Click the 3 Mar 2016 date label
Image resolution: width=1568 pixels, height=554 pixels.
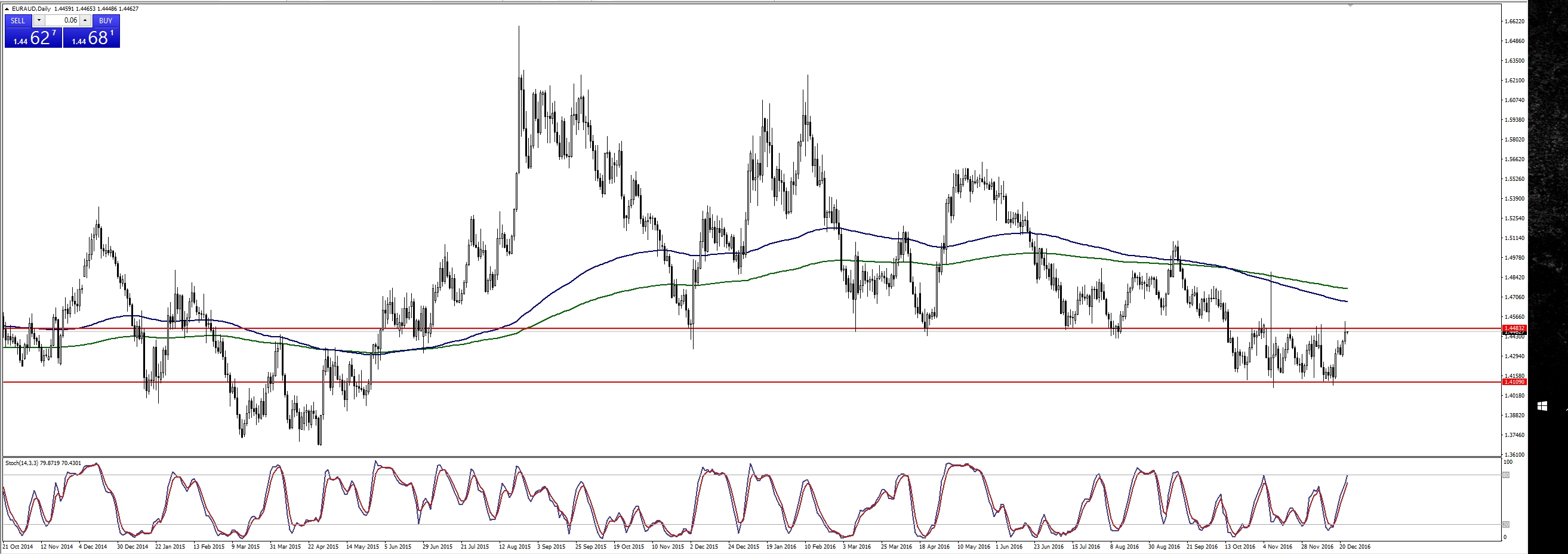tap(857, 547)
